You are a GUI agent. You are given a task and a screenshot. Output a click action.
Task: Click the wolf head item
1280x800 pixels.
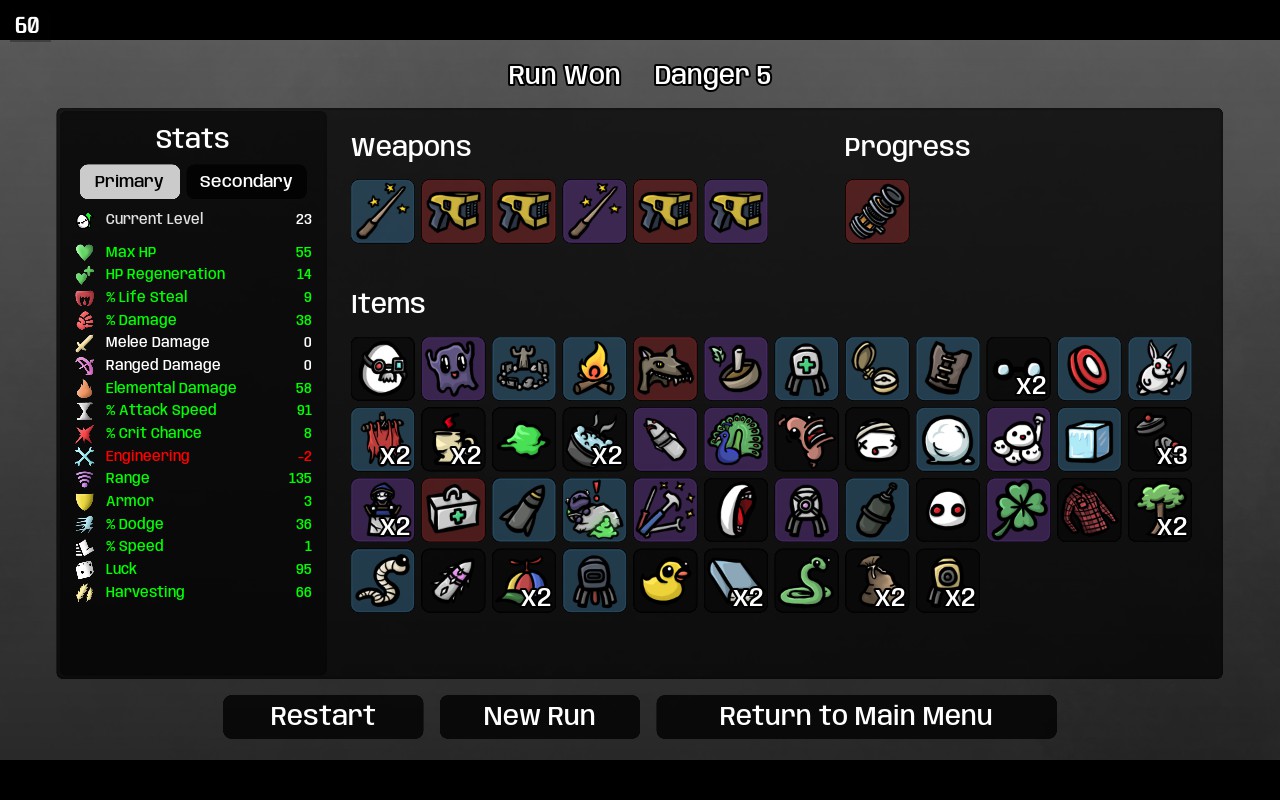click(x=665, y=369)
